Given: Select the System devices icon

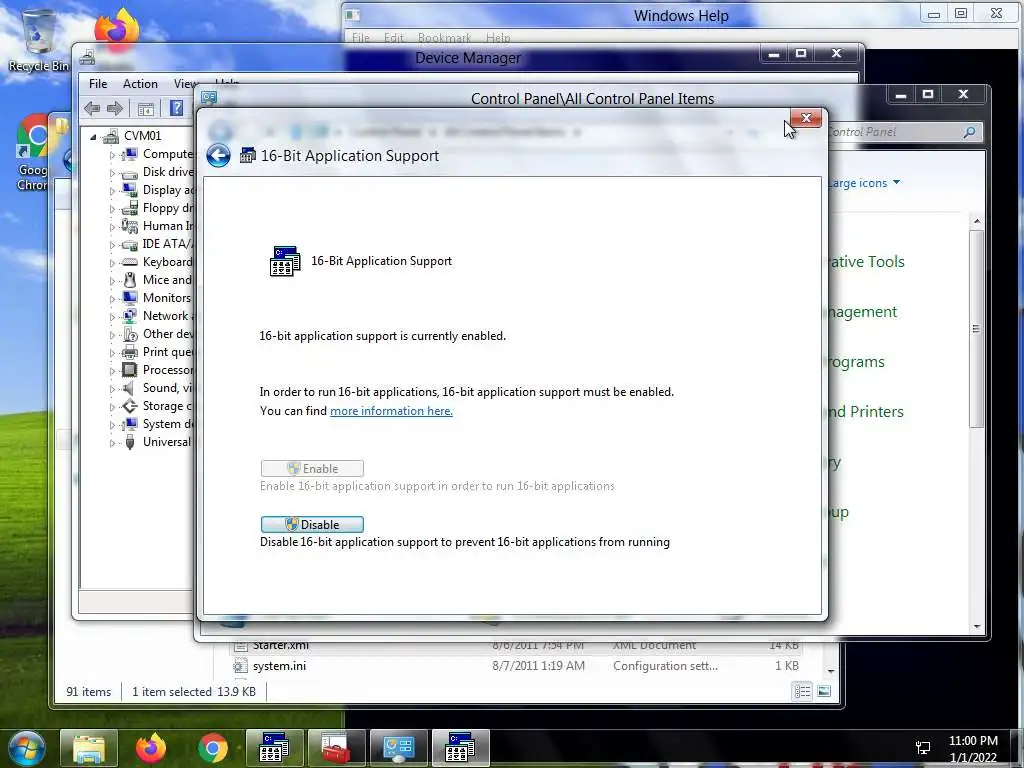Looking at the screenshot, I should tap(129, 424).
